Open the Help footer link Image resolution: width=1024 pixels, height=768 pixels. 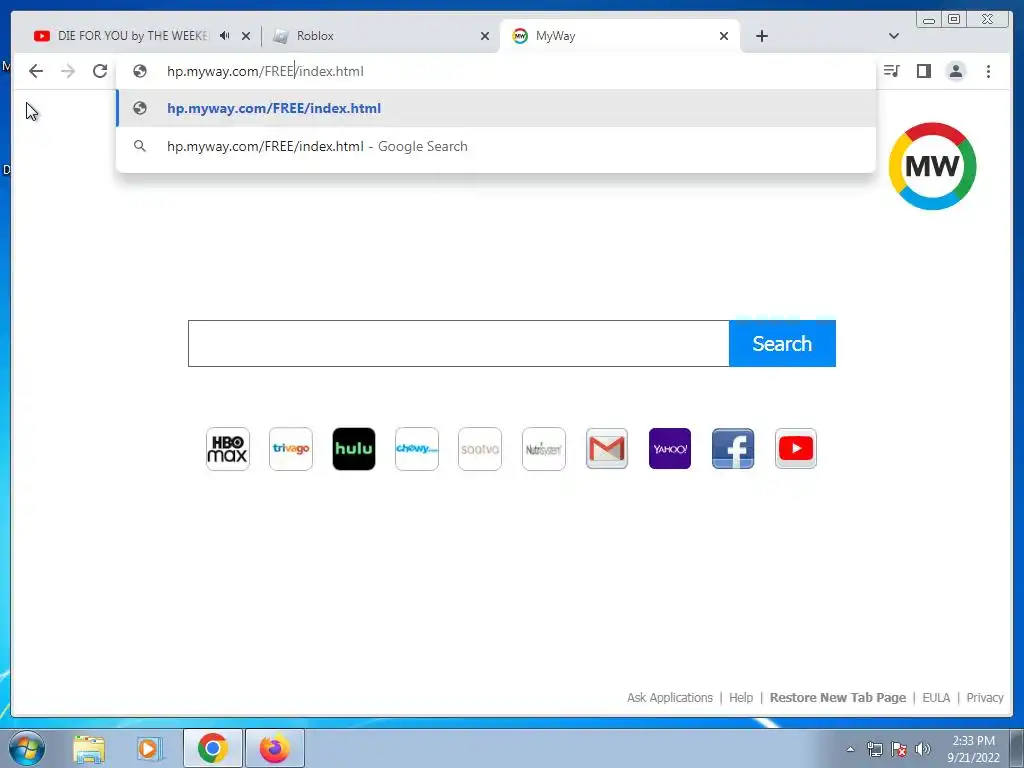tap(741, 697)
